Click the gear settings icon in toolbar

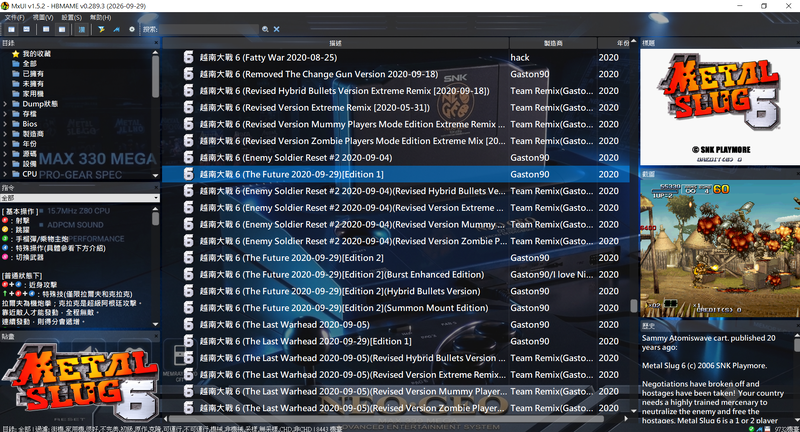(132, 30)
